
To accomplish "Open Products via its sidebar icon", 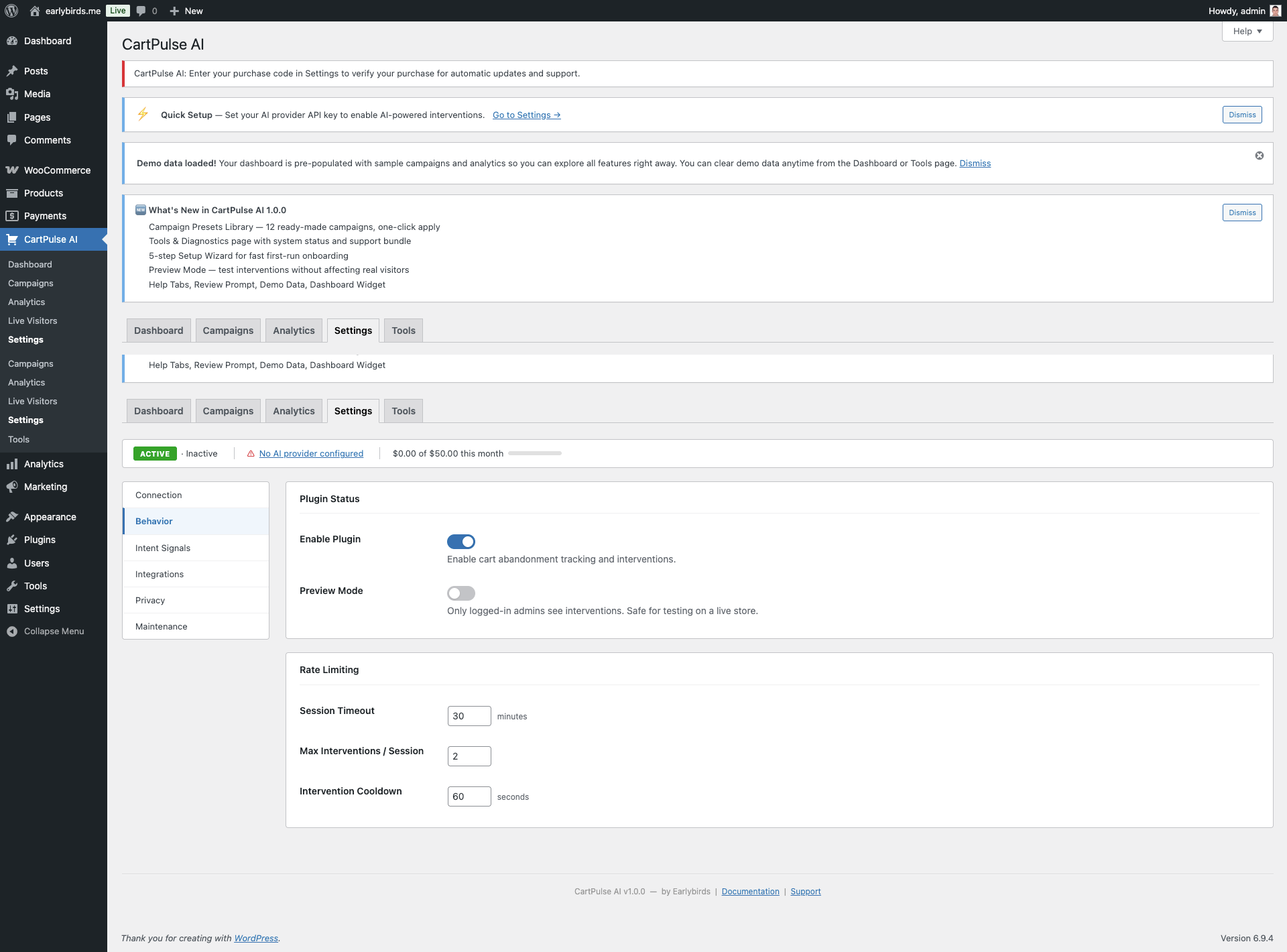I will (13, 193).
